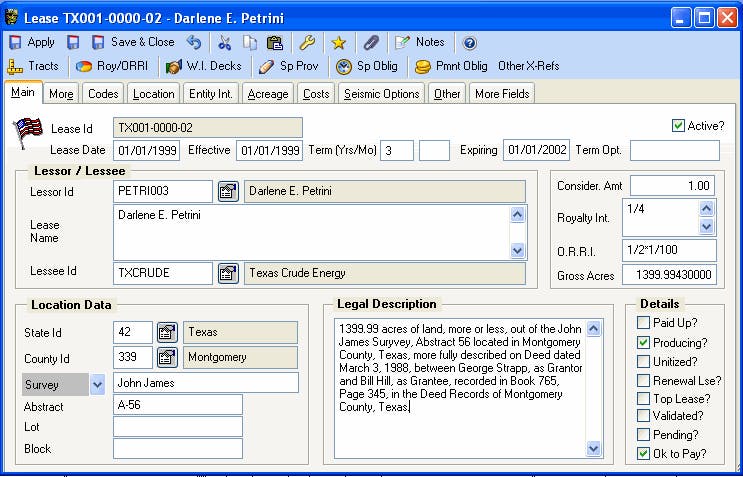Click Royalty Int. down arrow
The height and width of the screenshot is (477, 743).
[x=706, y=226]
